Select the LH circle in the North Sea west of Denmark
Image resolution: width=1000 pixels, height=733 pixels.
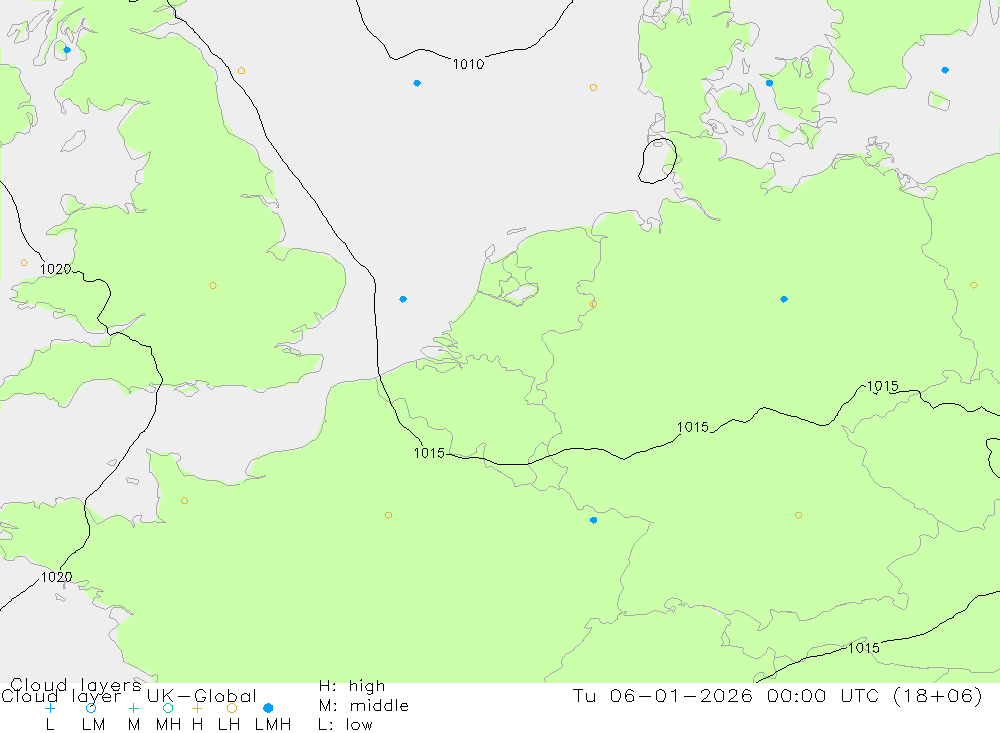(594, 87)
